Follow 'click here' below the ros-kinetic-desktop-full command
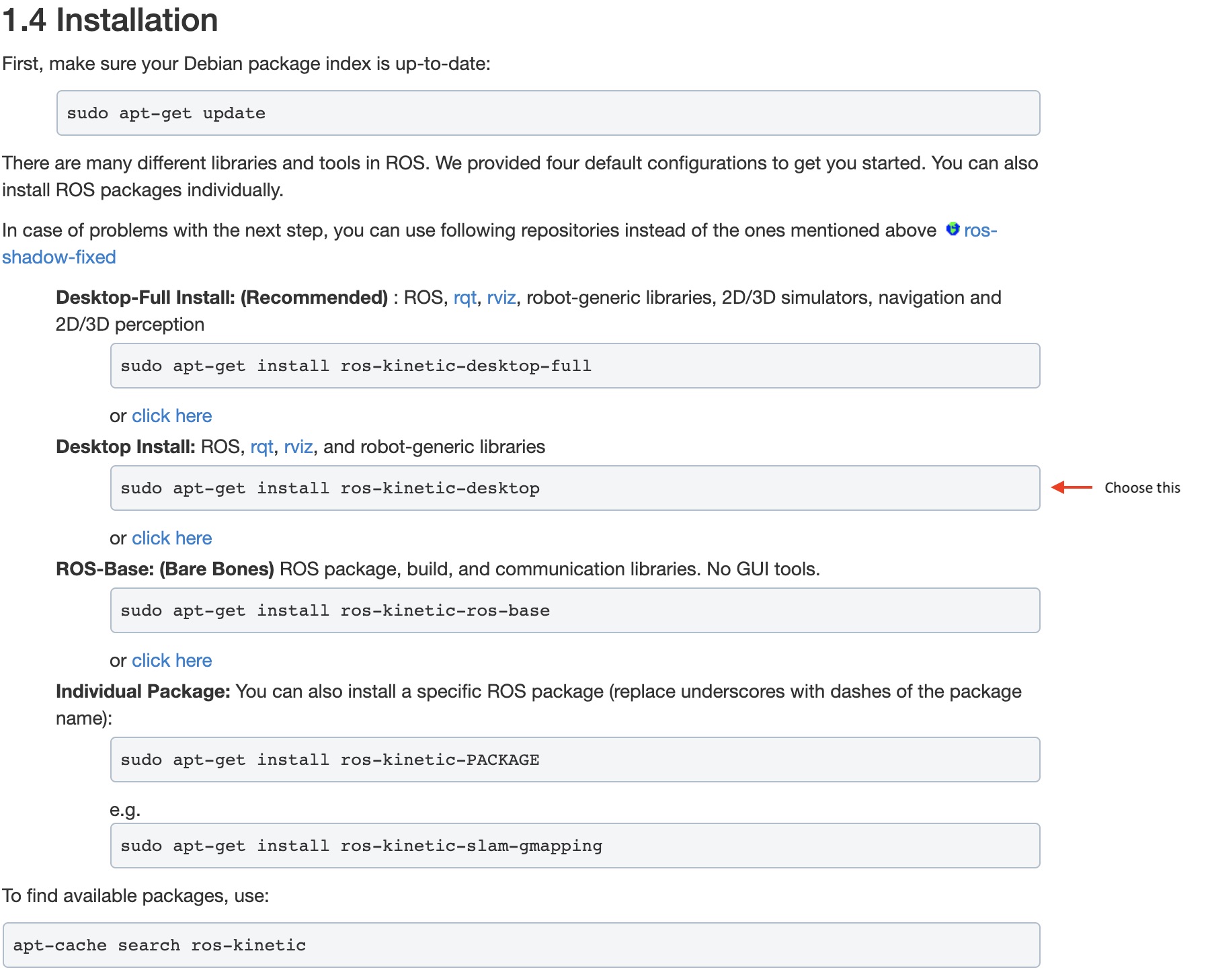This screenshot has width=1210, height=980. [171, 416]
